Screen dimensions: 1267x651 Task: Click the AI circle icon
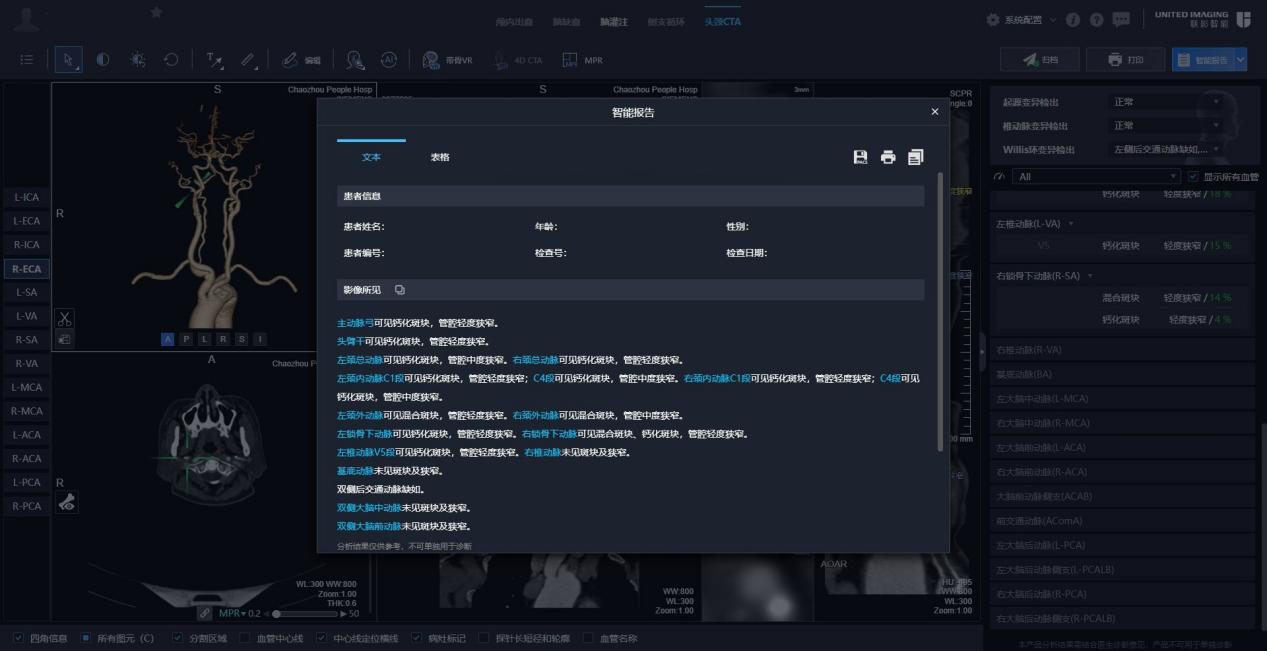point(389,60)
